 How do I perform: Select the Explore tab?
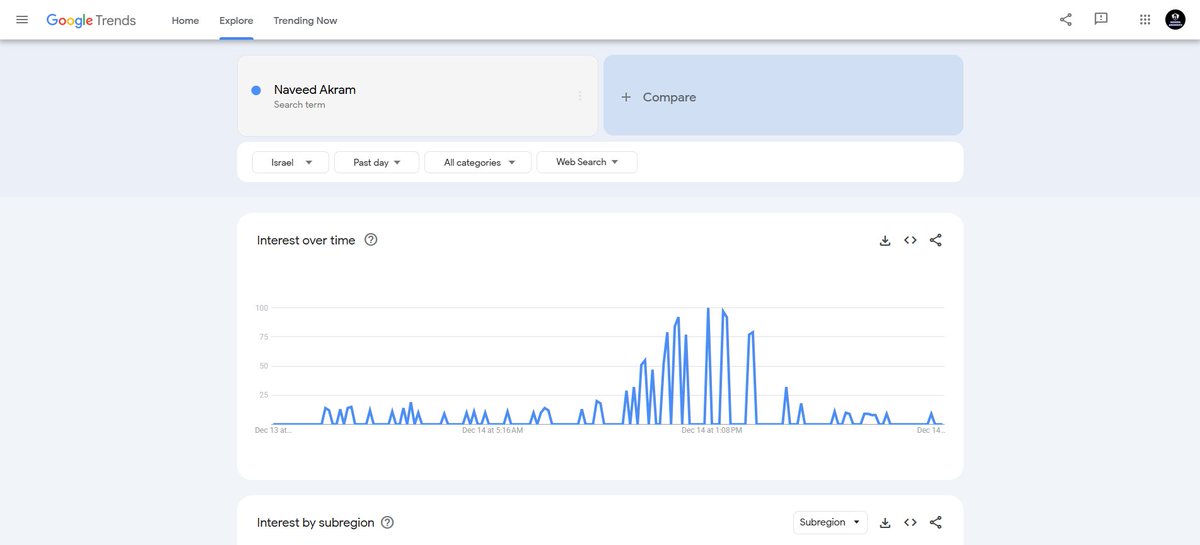236,20
